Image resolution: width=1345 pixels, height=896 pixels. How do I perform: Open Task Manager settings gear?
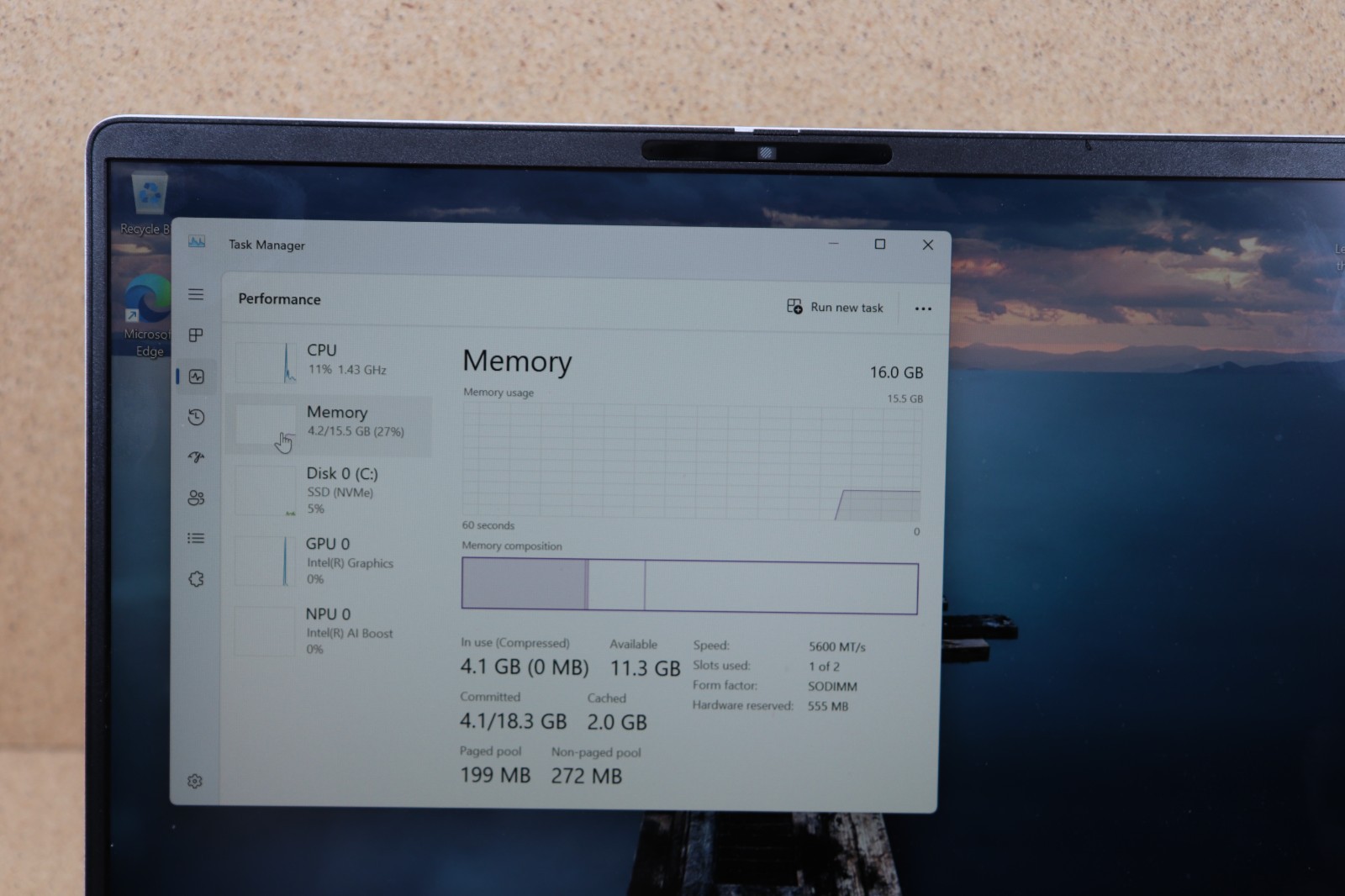pos(195,782)
